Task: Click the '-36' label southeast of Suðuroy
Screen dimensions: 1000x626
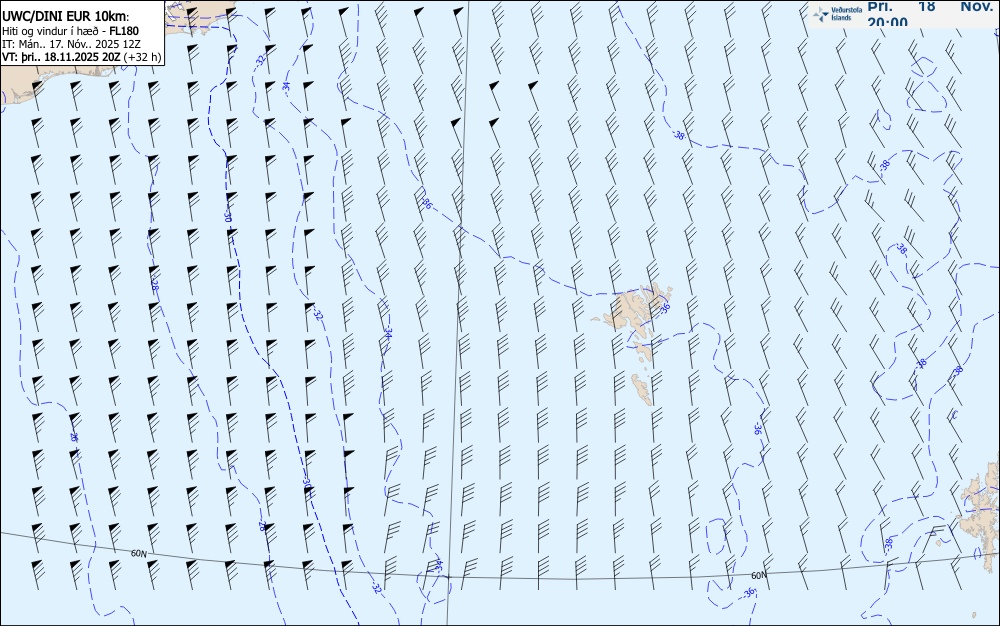Action: [x=757, y=429]
